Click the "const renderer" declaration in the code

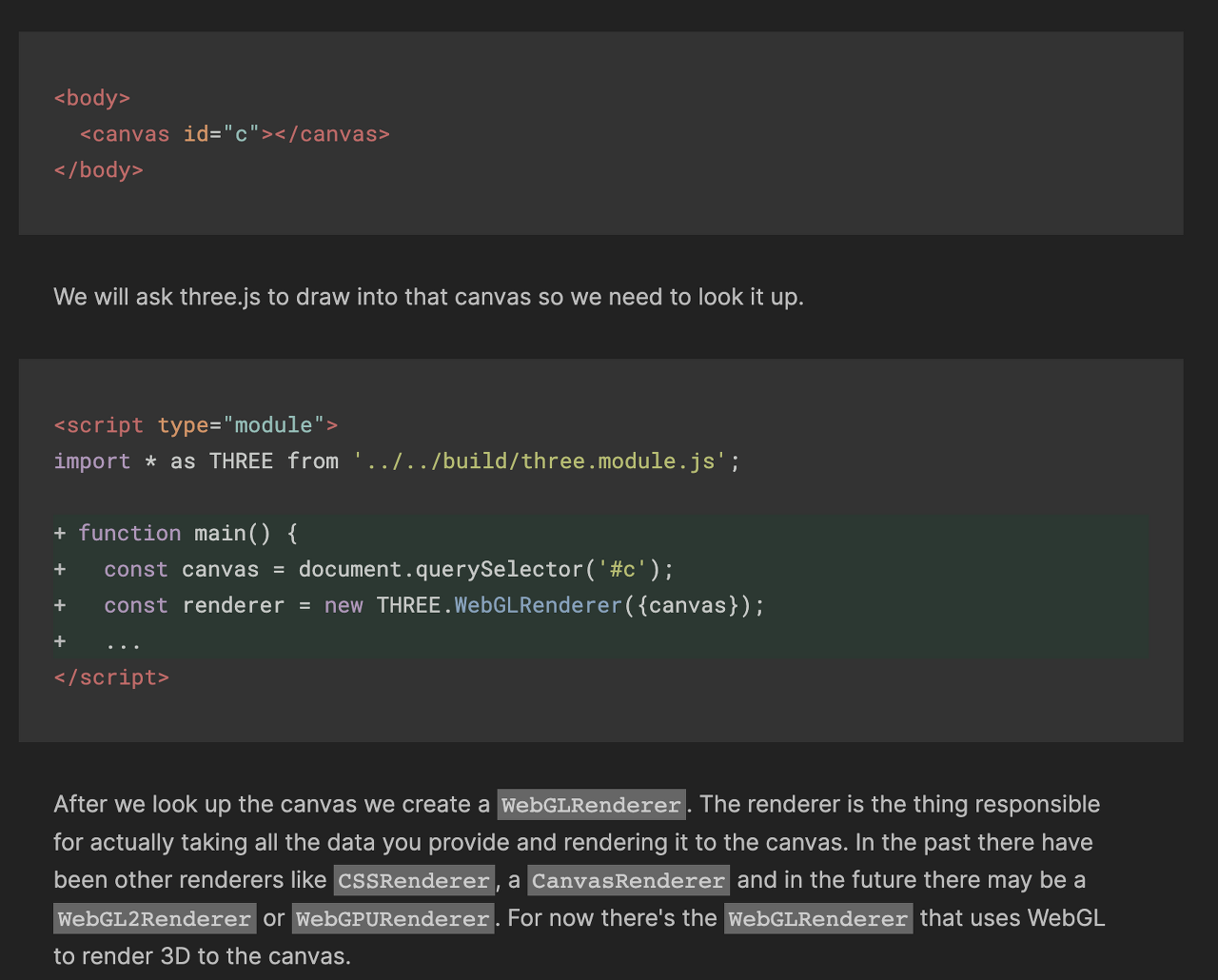coord(194,605)
